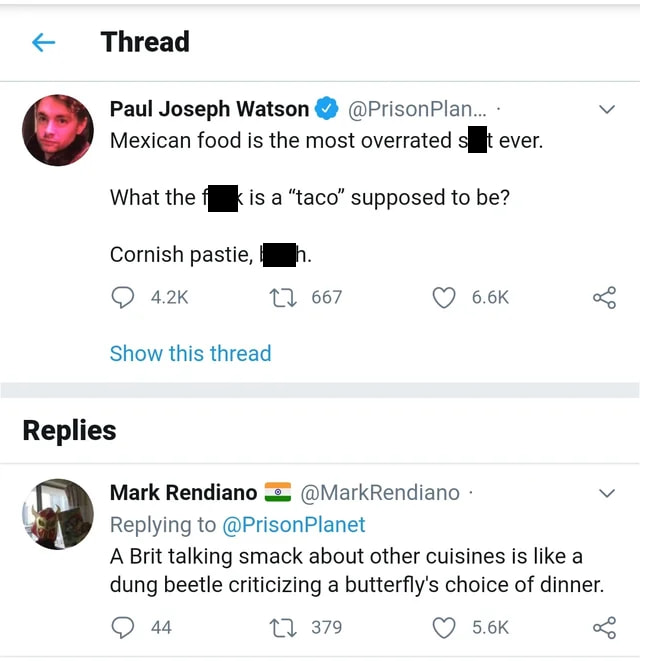Like the reply with 5.6K likes

(x=444, y=627)
